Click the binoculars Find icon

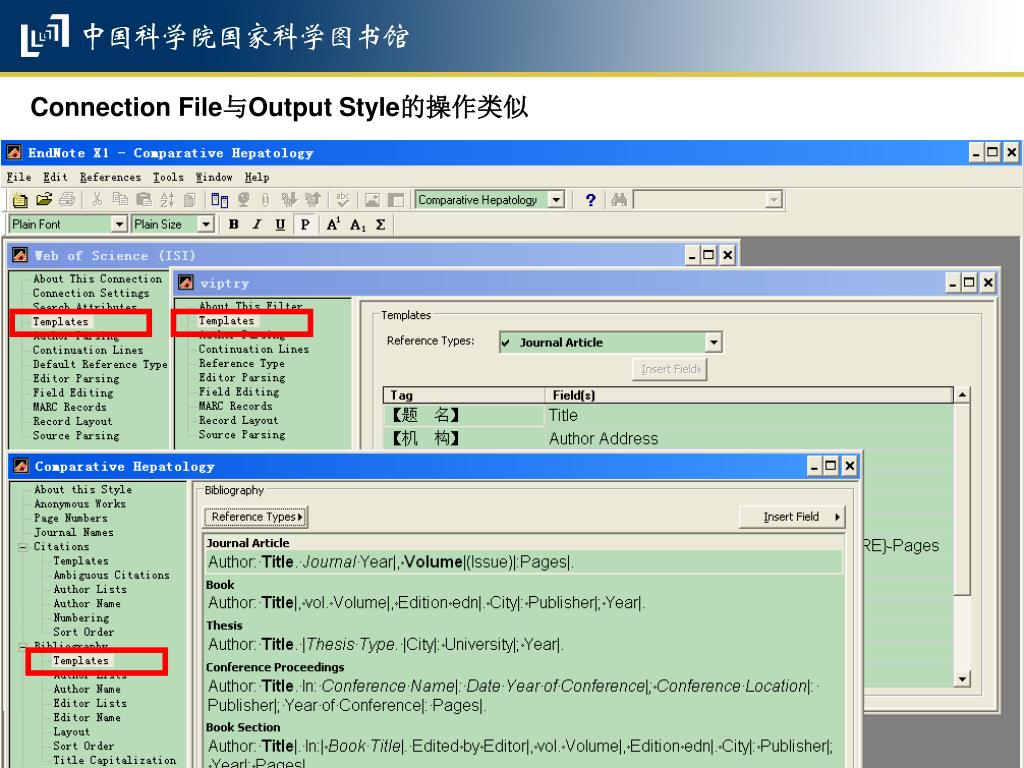click(619, 200)
